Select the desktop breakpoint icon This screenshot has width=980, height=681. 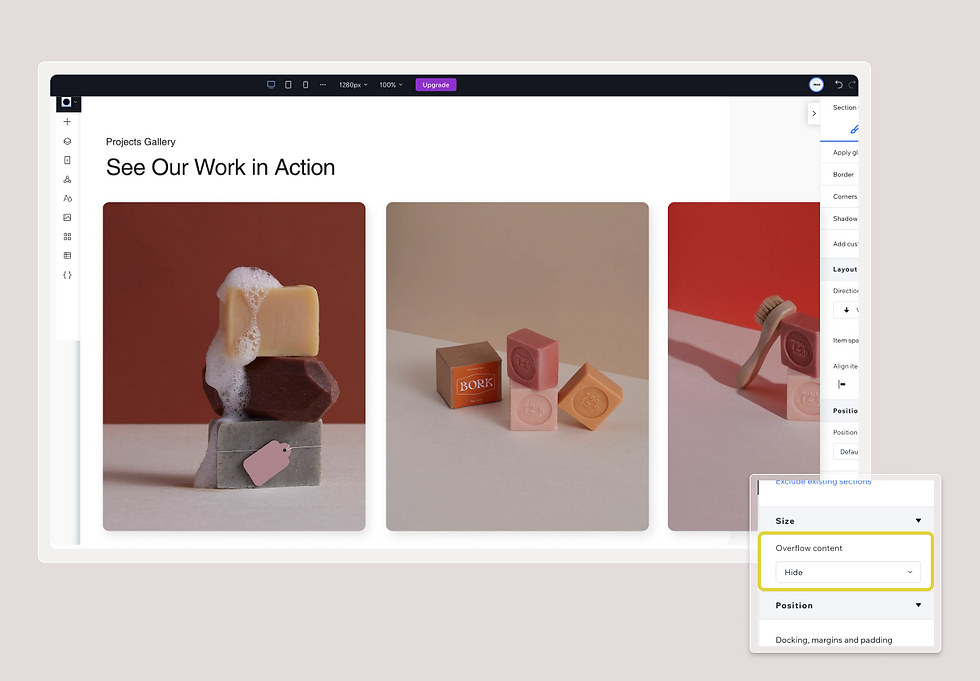click(271, 85)
